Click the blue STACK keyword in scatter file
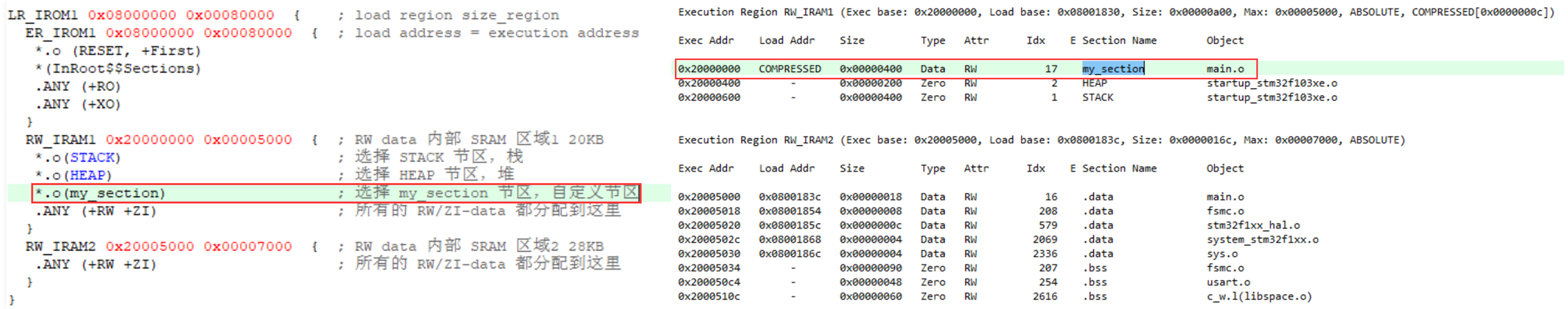 pyautogui.click(x=92, y=157)
